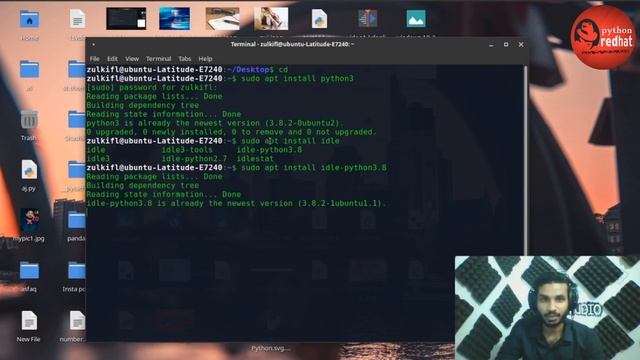Open the Help menu in Terminal
This screenshot has width=640, height=360.
coord(205,59)
